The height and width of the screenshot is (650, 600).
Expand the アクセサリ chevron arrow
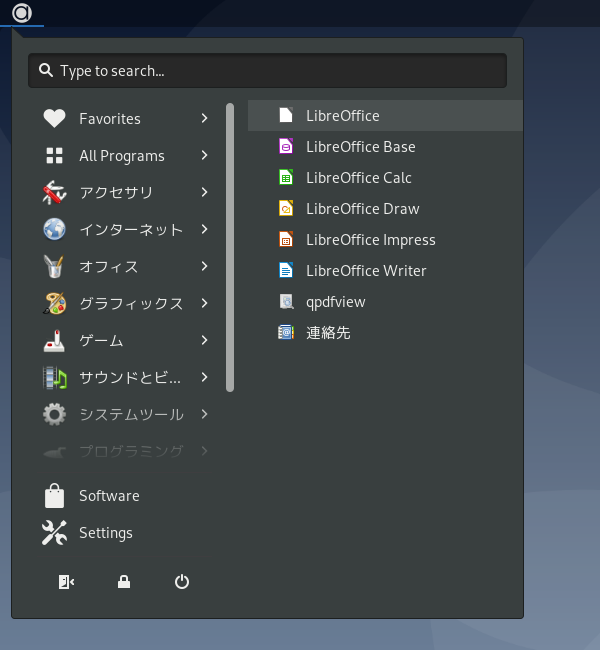pos(204,192)
